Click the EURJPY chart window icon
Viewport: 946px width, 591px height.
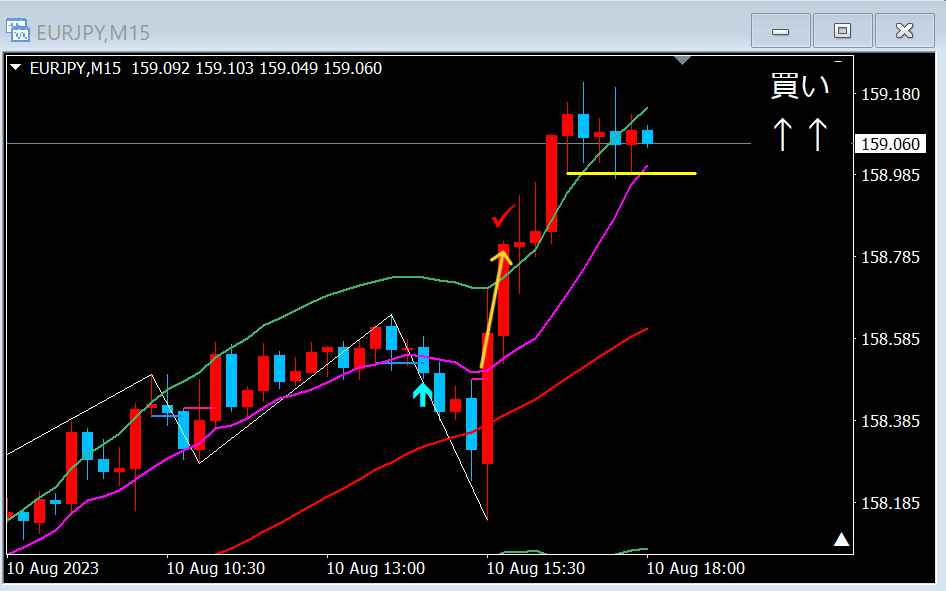pos(17,30)
